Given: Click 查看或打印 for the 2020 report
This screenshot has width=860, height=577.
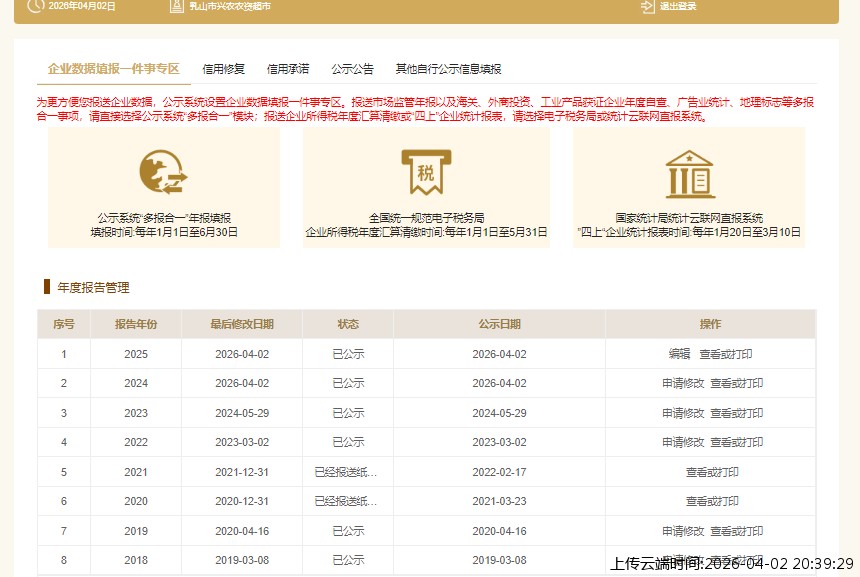Looking at the screenshot, I should coord(712,501).
